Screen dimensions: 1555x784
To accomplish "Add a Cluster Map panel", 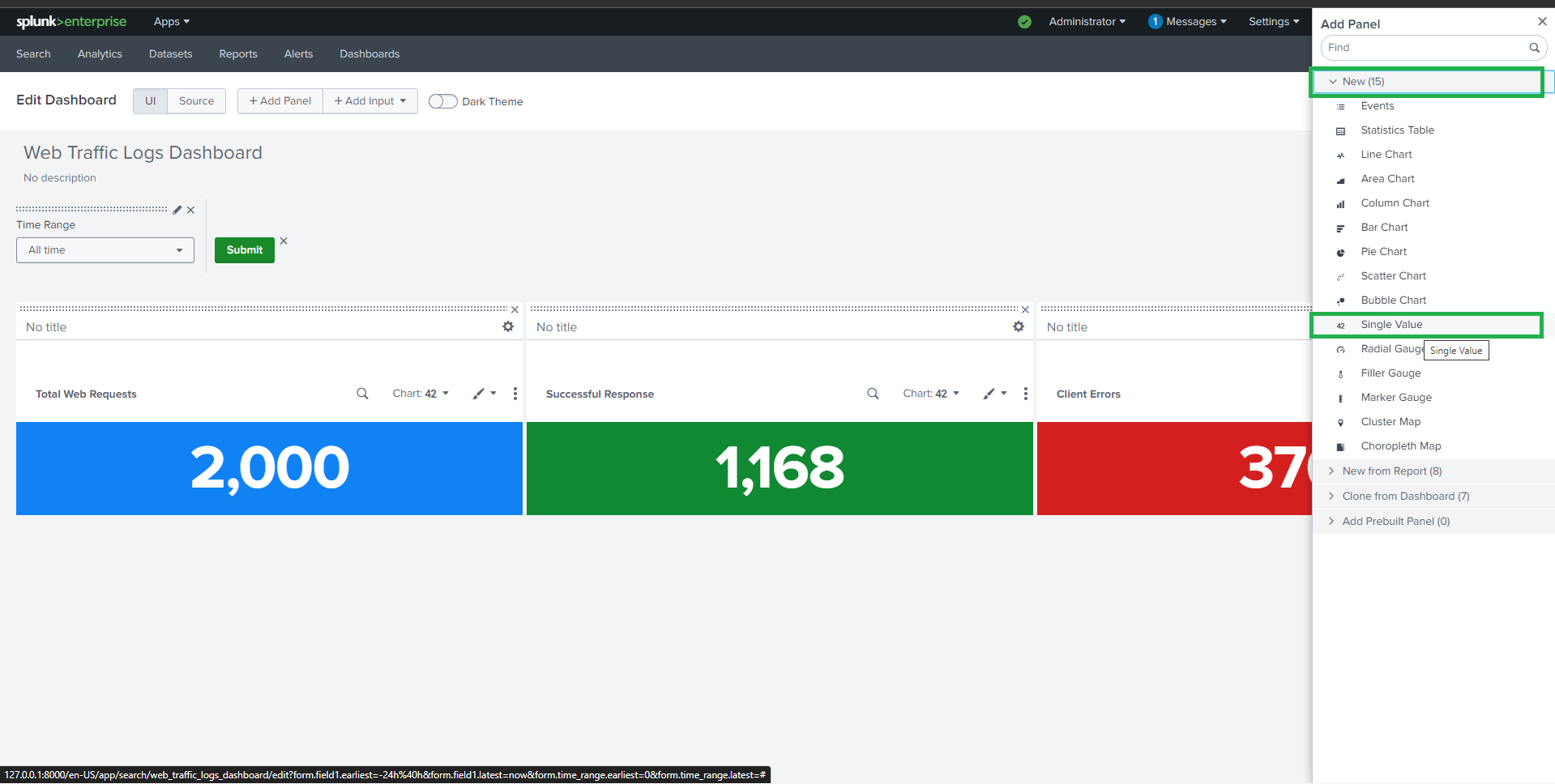I will tap(1391, 422).
